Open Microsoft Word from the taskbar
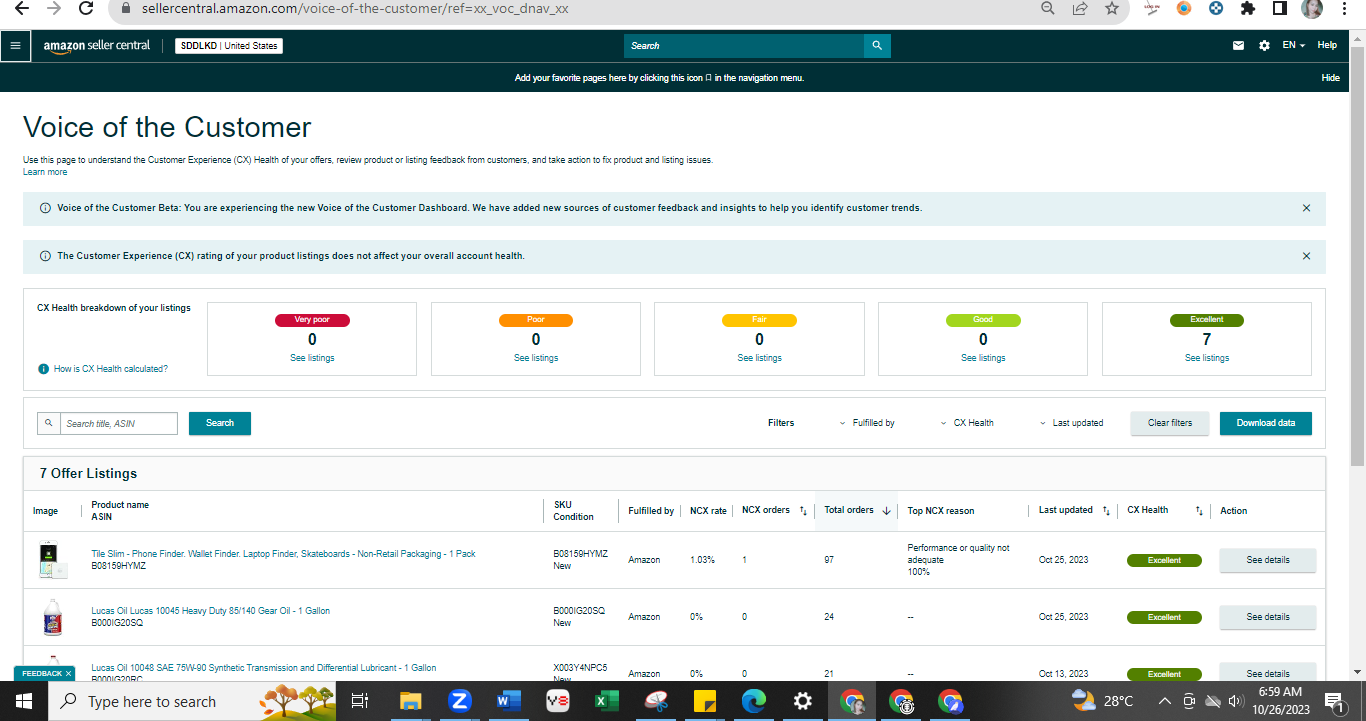1366x721 pixels. click(x=509, y=701)
